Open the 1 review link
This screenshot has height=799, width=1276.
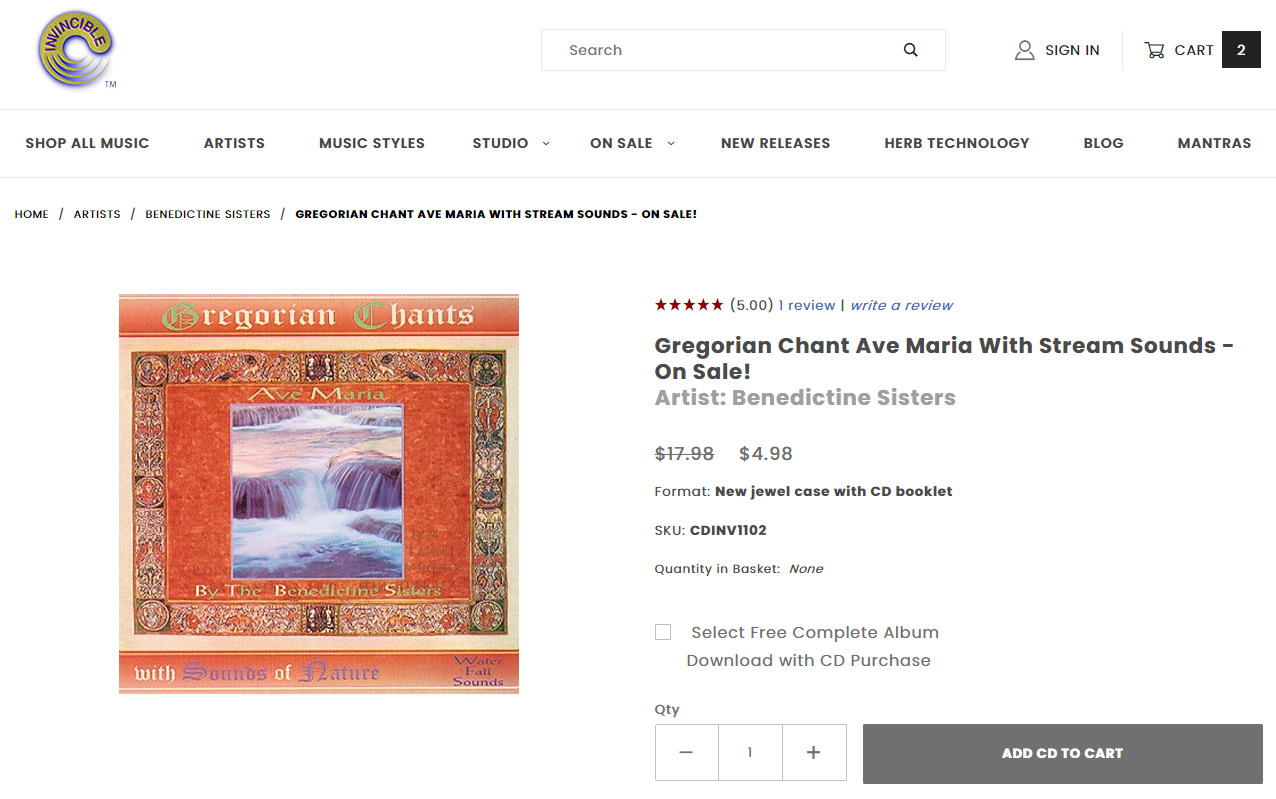pos(807,305)
